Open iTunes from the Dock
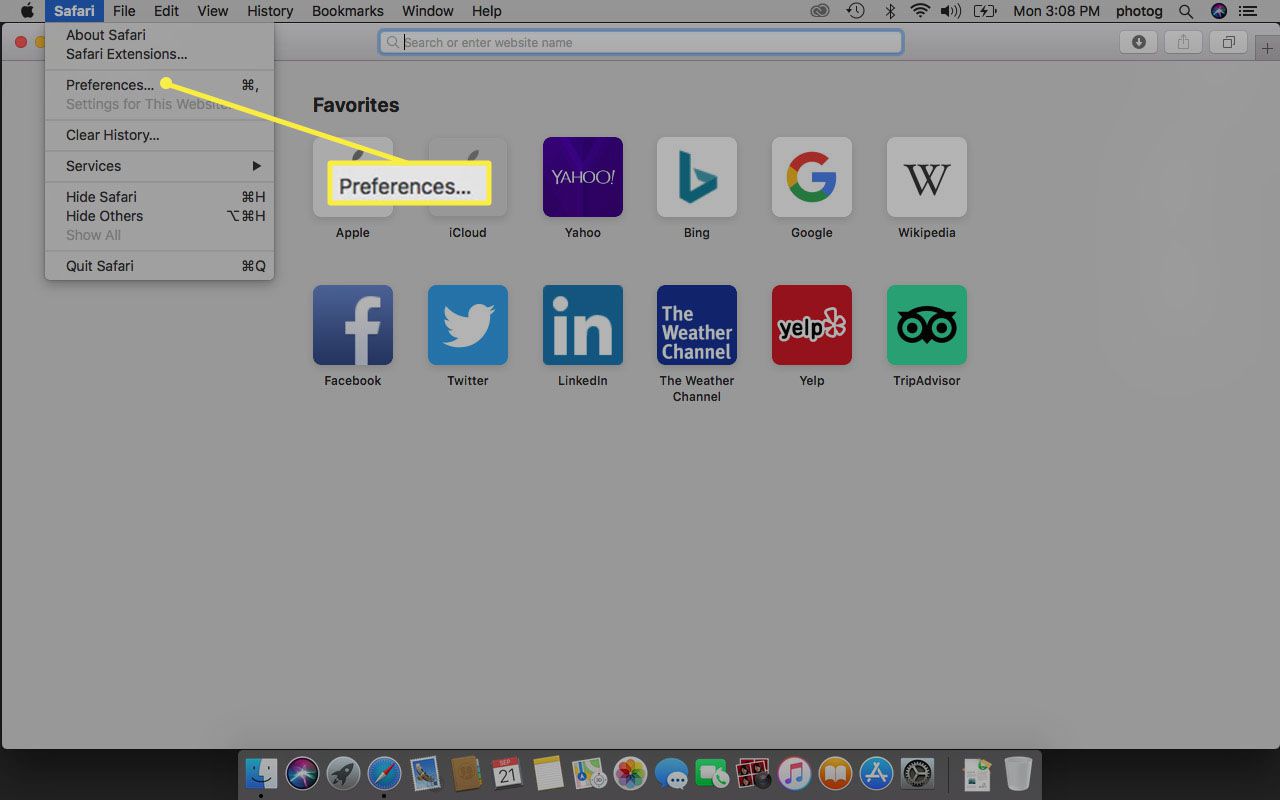Screen dimensions: 1280x800 point(794,773)
